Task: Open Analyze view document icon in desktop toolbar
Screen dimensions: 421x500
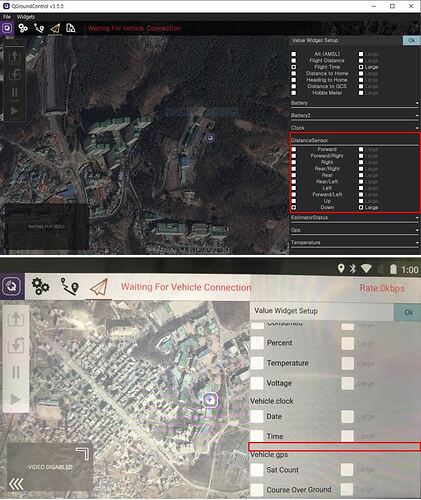Action: (x=71, y=28)
